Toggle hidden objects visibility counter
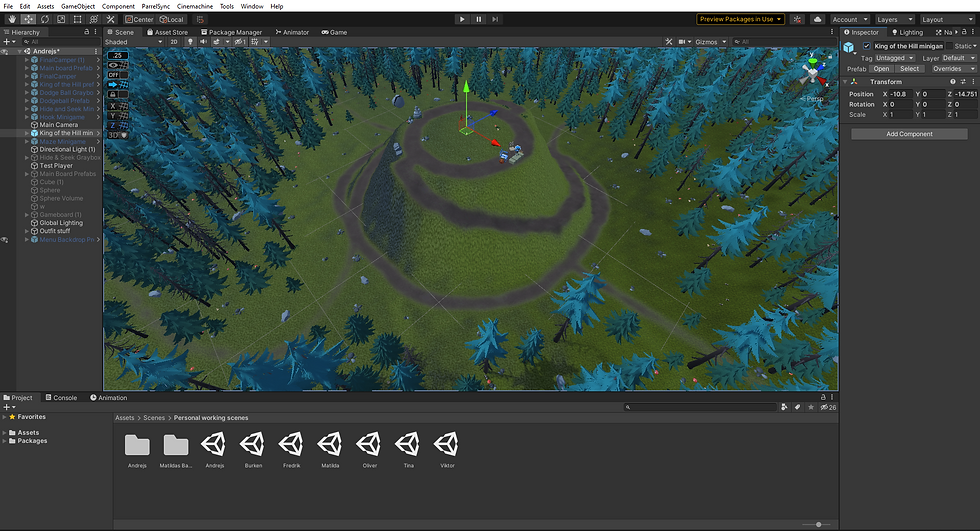Image resolution: width=980 pixels, height=531 pixels. tap(240, 42)
